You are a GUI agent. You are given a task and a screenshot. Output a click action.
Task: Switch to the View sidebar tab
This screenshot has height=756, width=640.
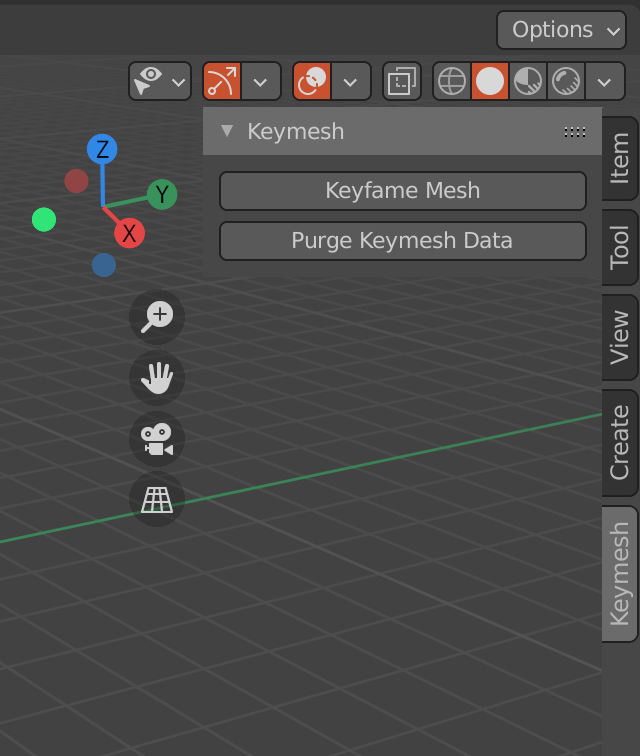click(620, 338)
